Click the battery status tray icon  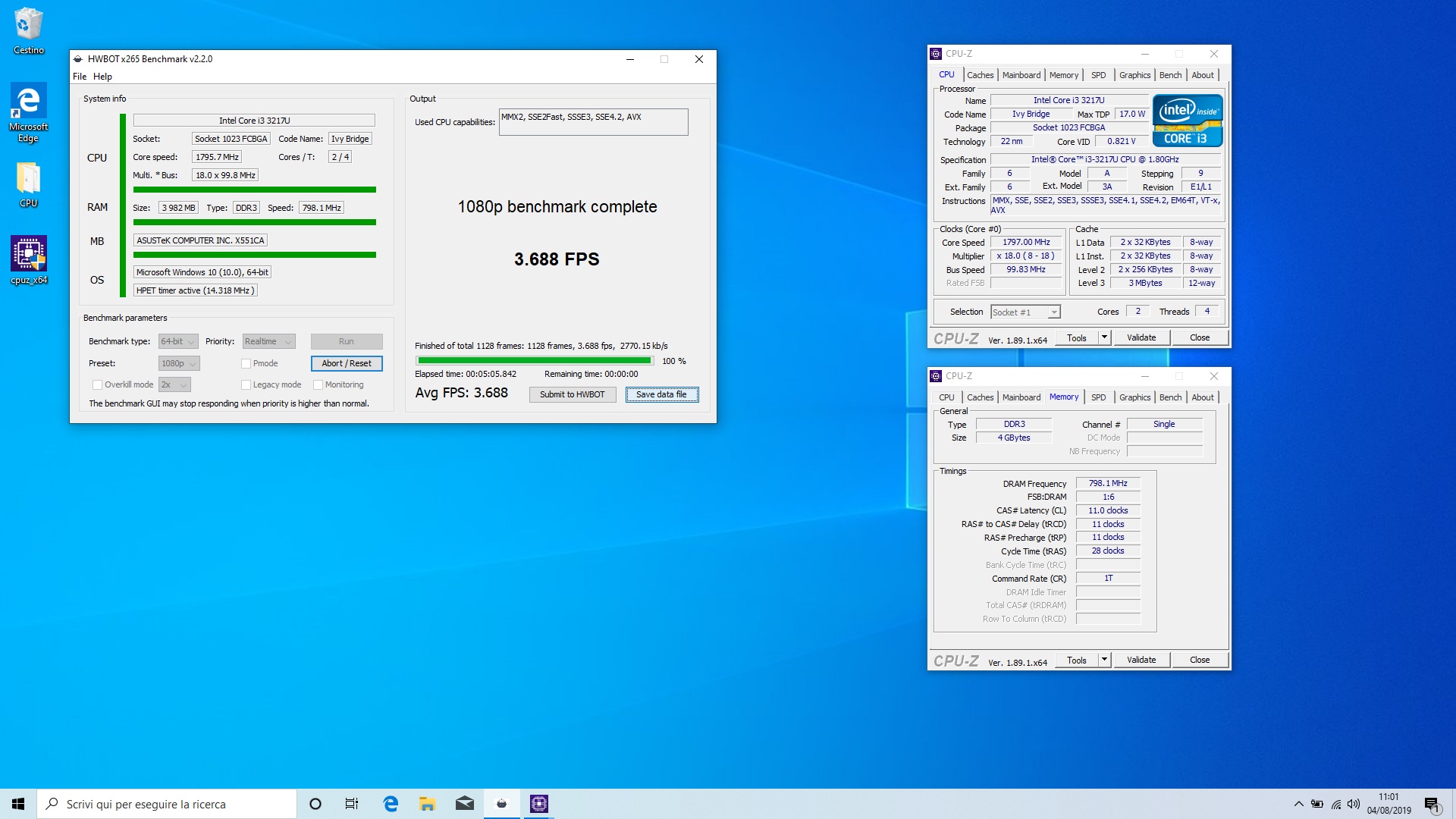pos(1317,804)
